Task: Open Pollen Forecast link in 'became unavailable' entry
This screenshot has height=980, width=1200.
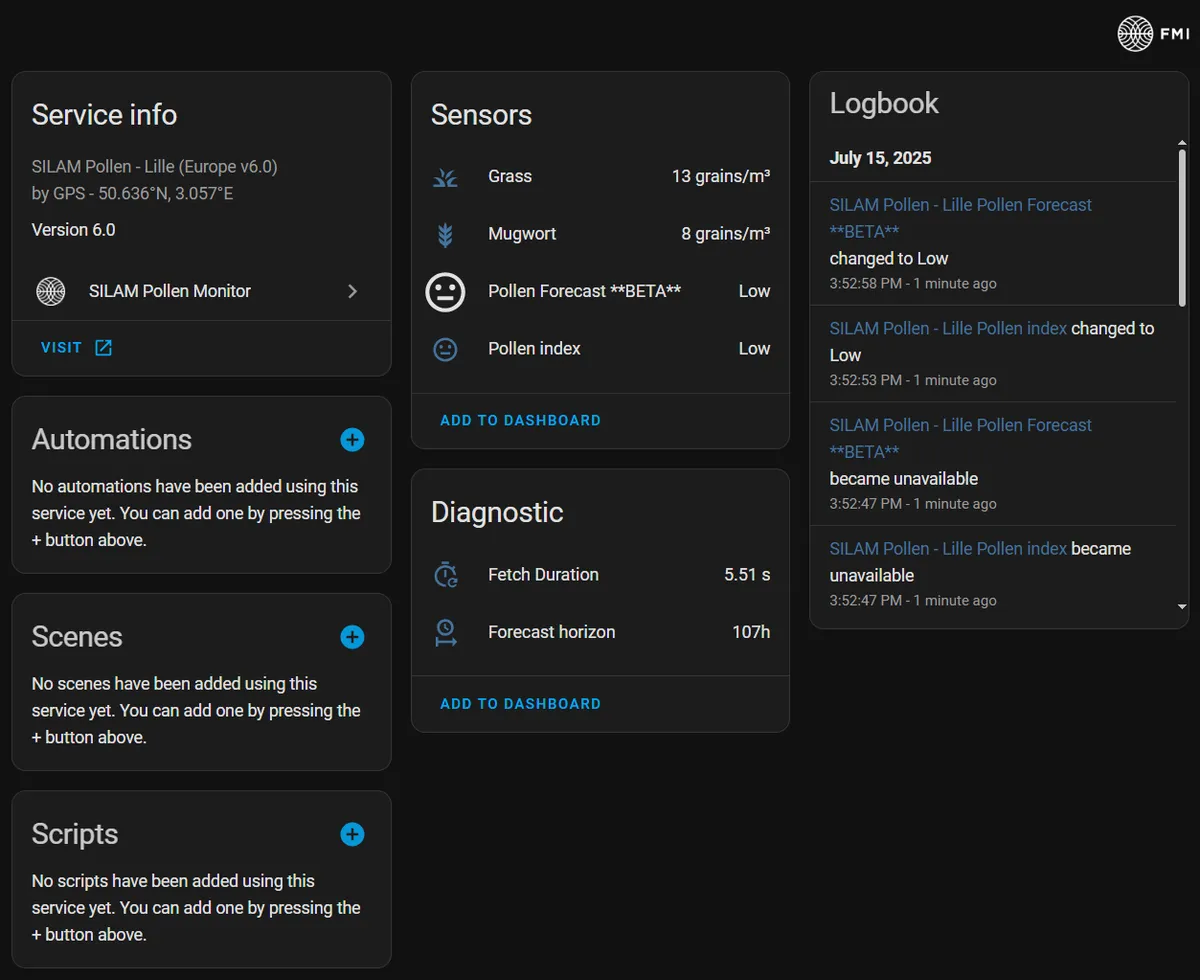Action: pos(961,438)
